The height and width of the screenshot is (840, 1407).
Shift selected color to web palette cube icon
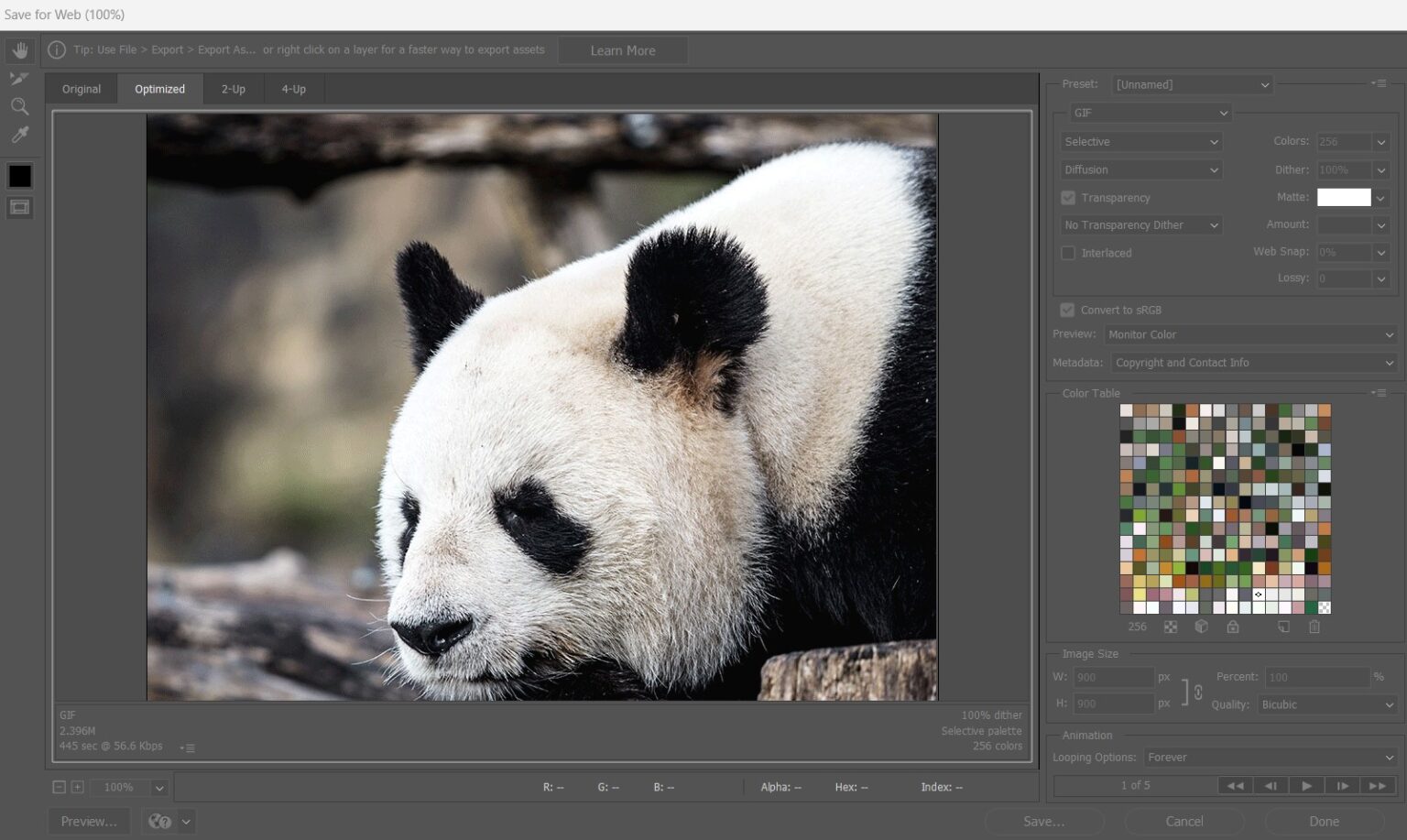point(1202,627)
